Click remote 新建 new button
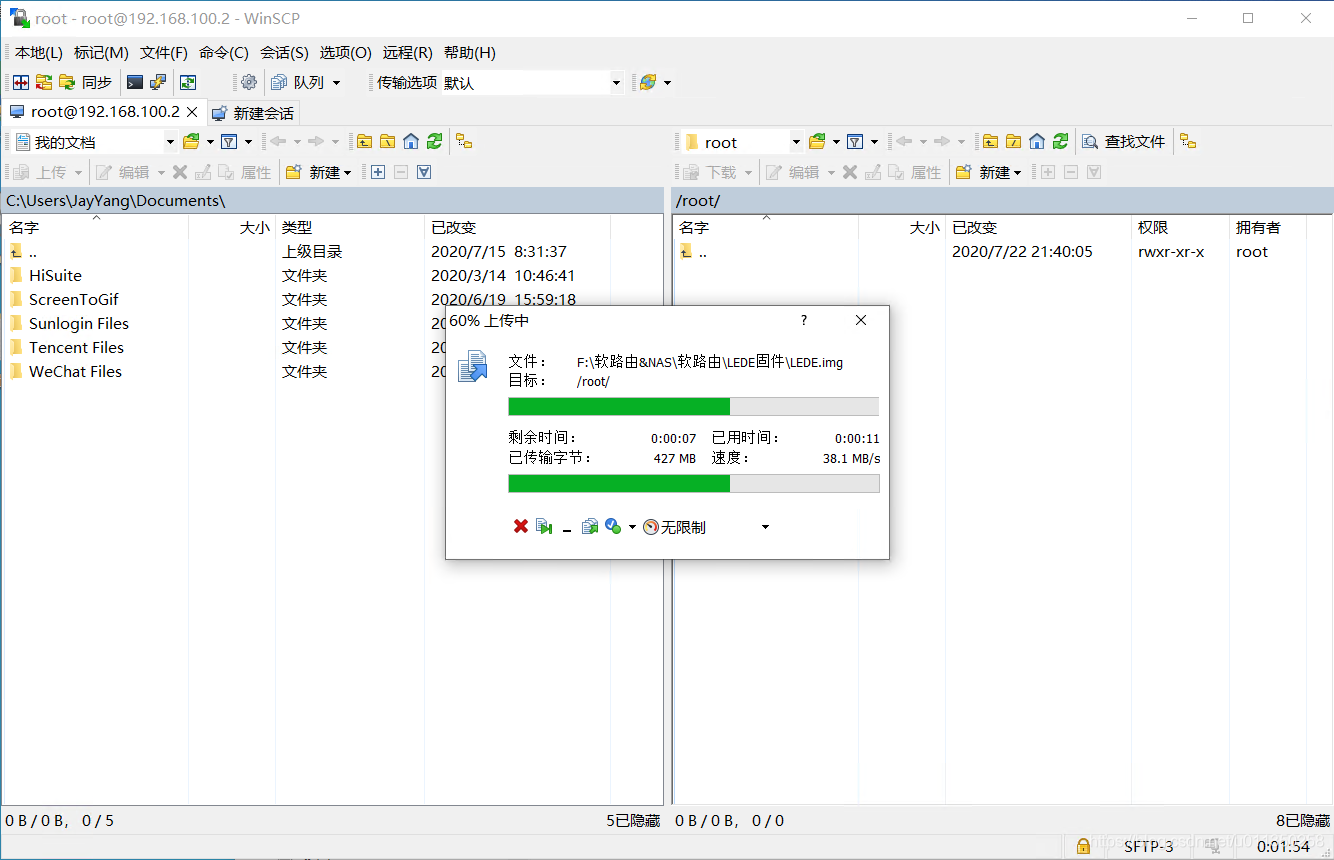 988,172
